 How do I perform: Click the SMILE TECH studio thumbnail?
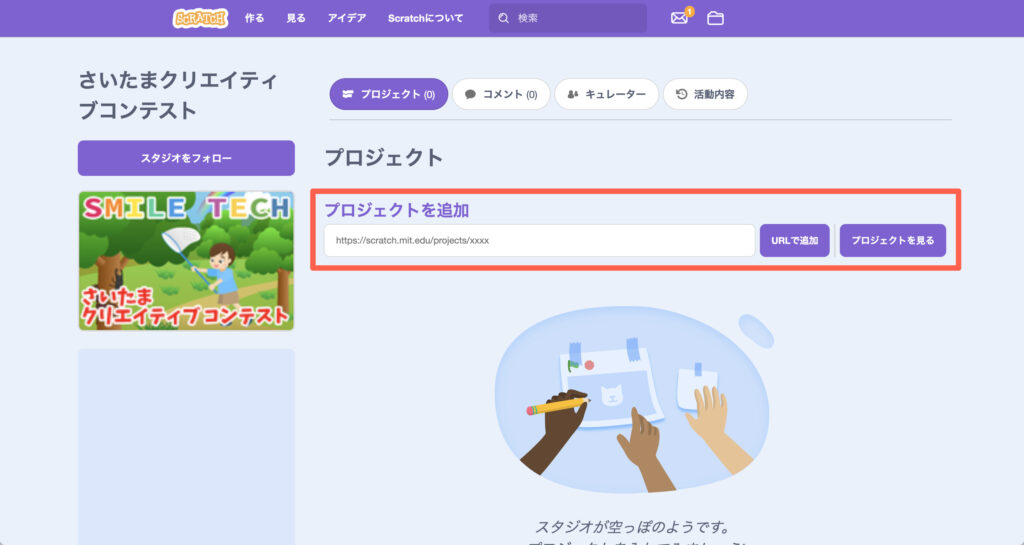186,260
